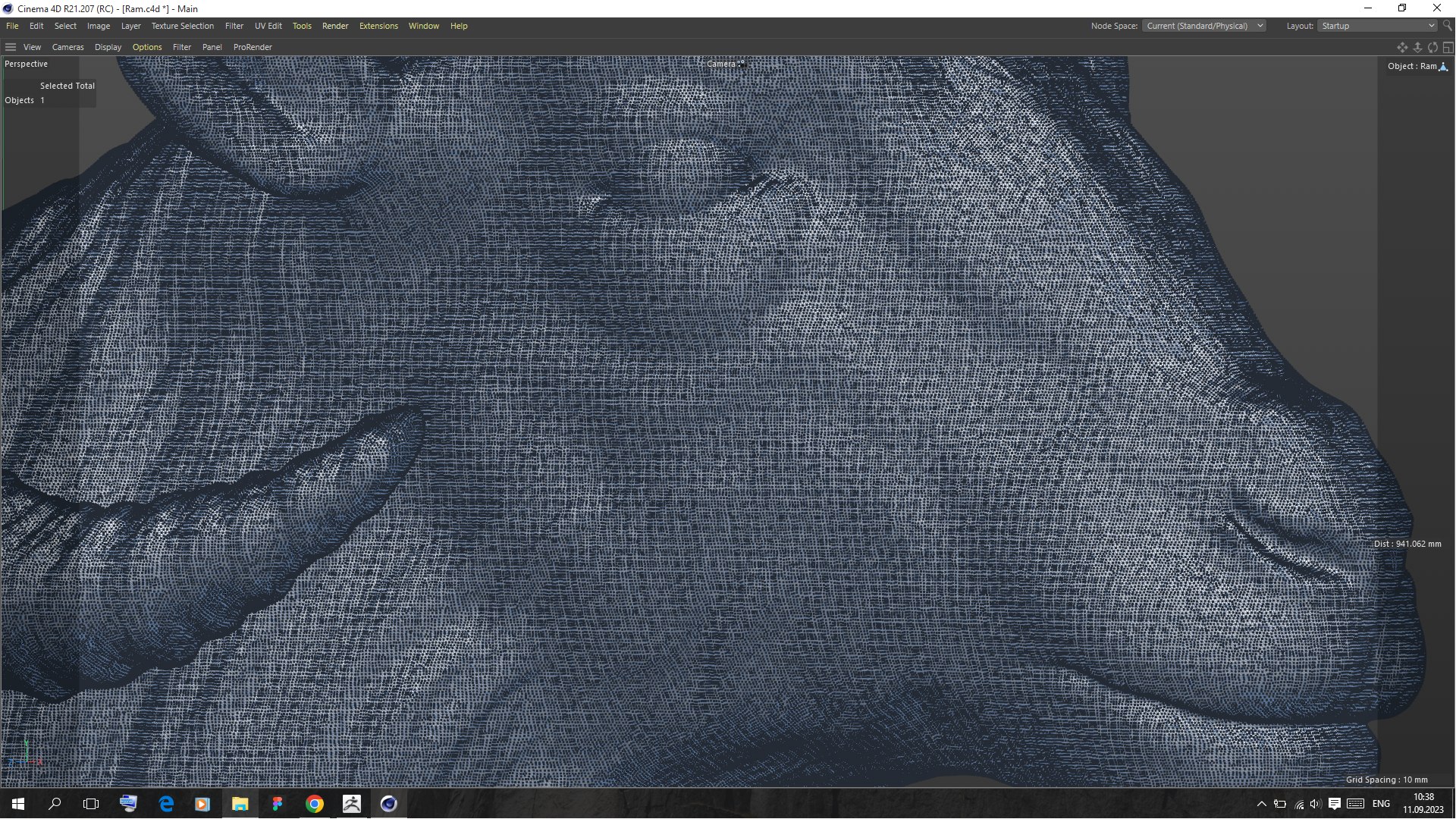Open the notification action center
The image size is (1456, 819).
(1335, 804)
